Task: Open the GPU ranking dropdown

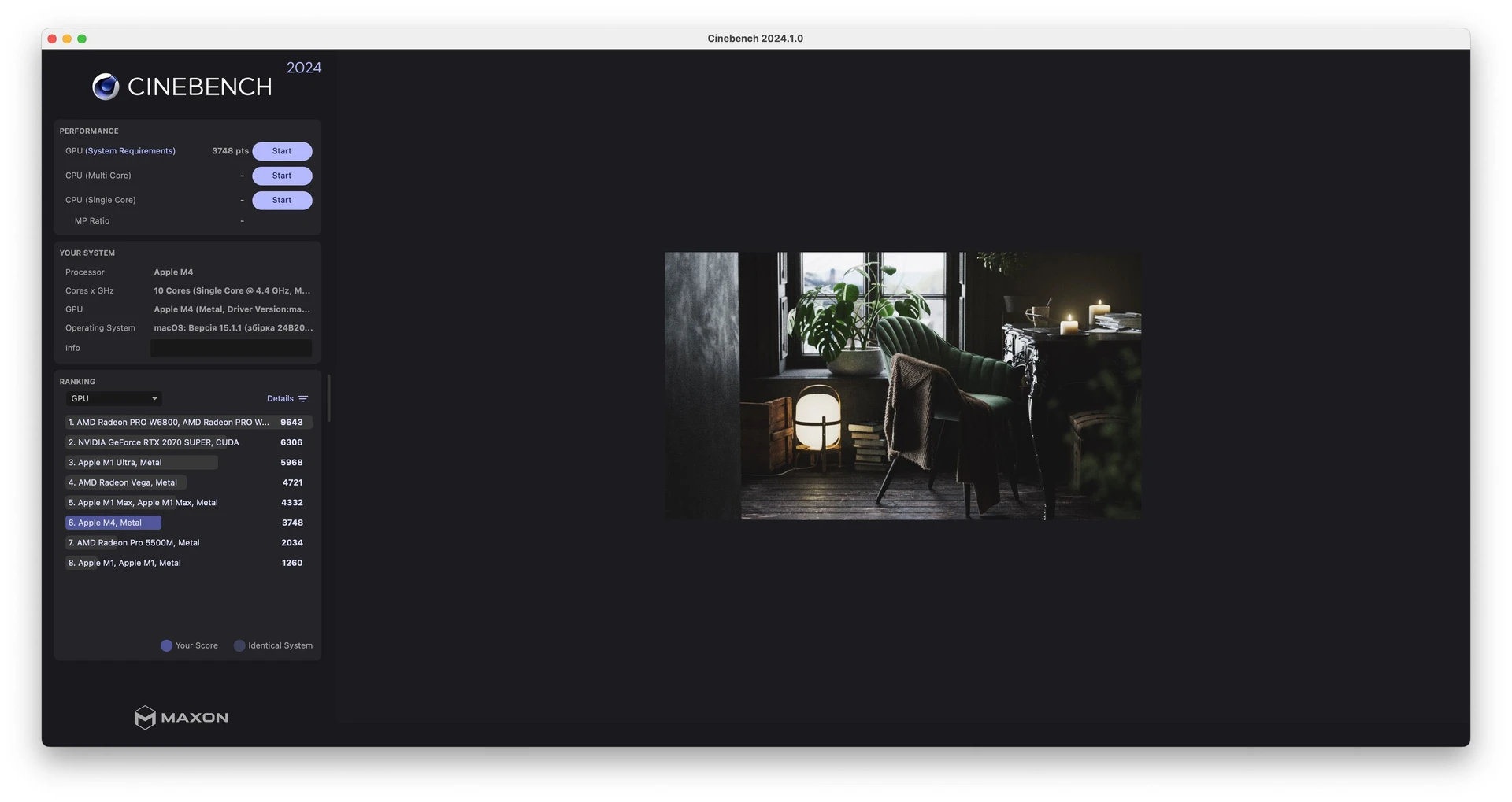Action: point(113,399)
